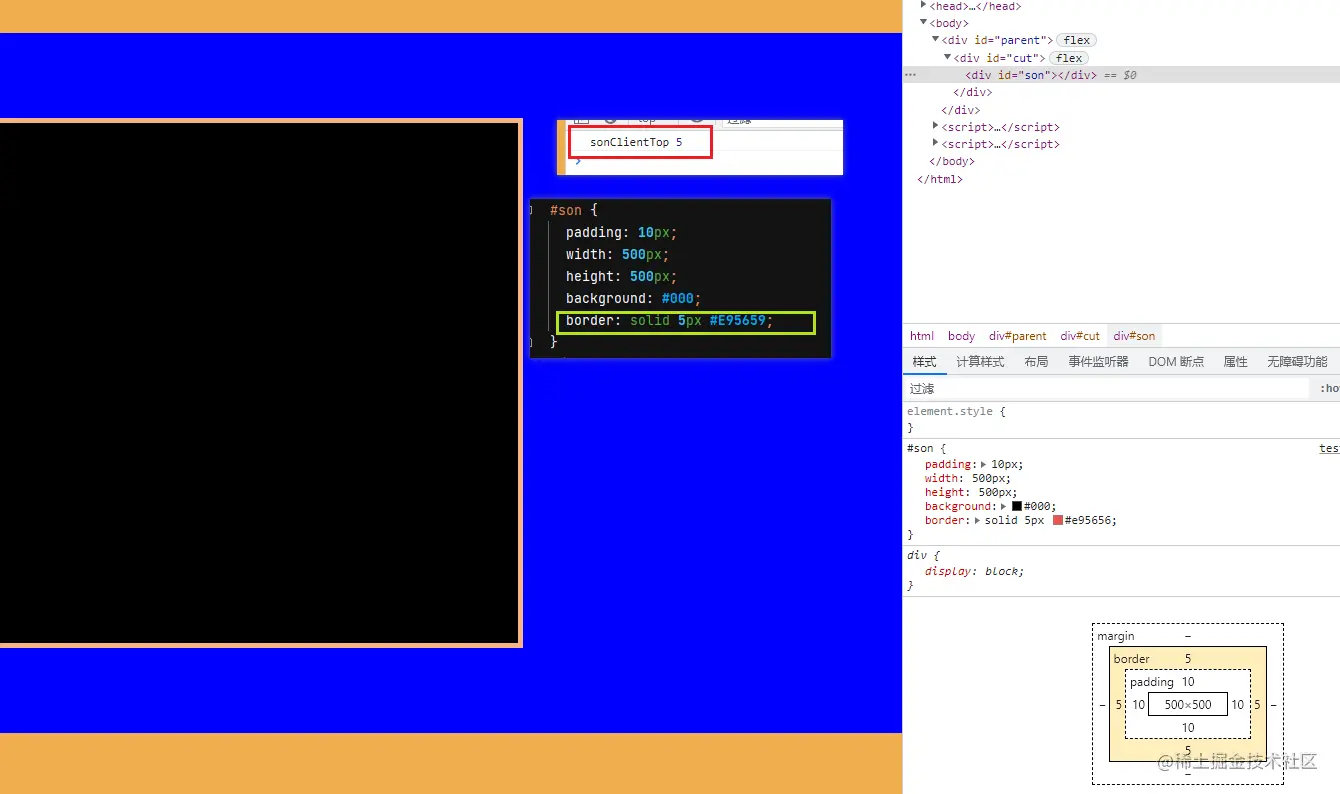Click the 500×500 content box in box model
This screenshot has height=794, width=1340.
pyautogui.click(x=1188, y=704)
